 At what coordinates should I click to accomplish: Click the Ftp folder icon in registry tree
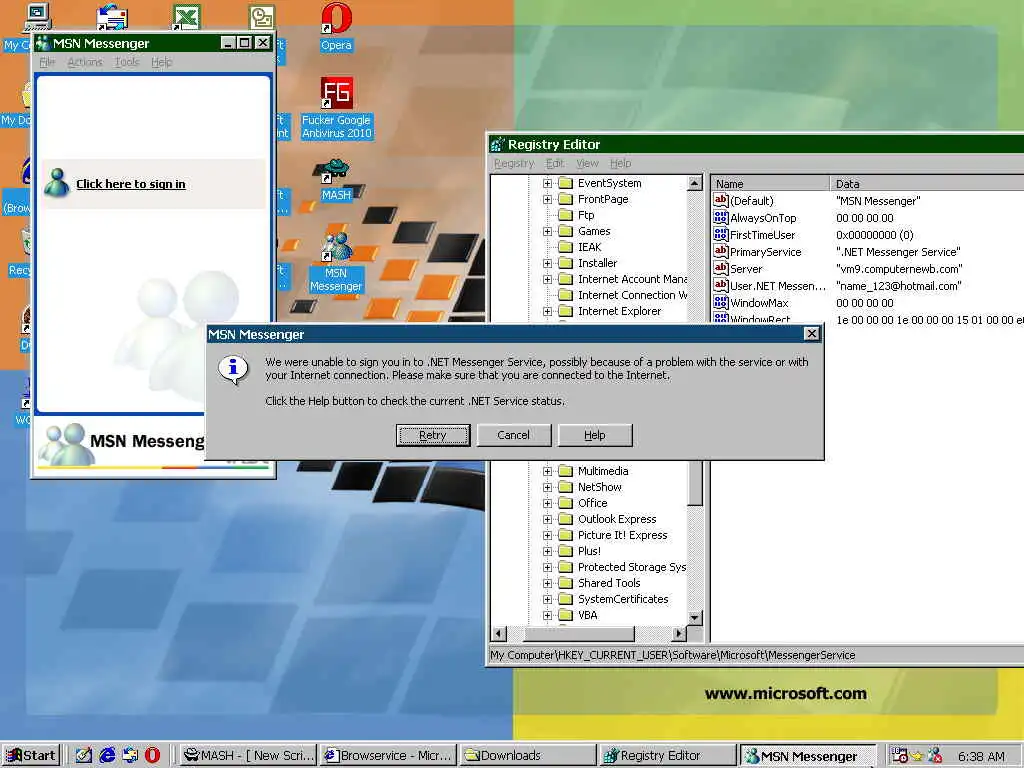coord(566,215)
